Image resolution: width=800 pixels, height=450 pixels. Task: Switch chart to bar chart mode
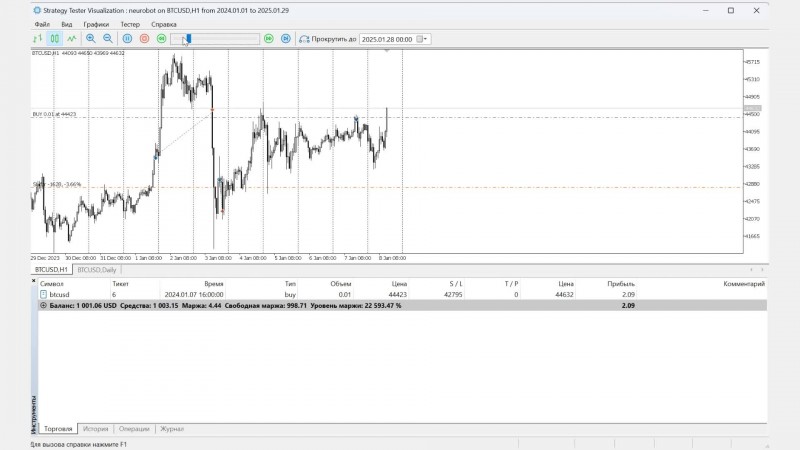tap(37, 39)
